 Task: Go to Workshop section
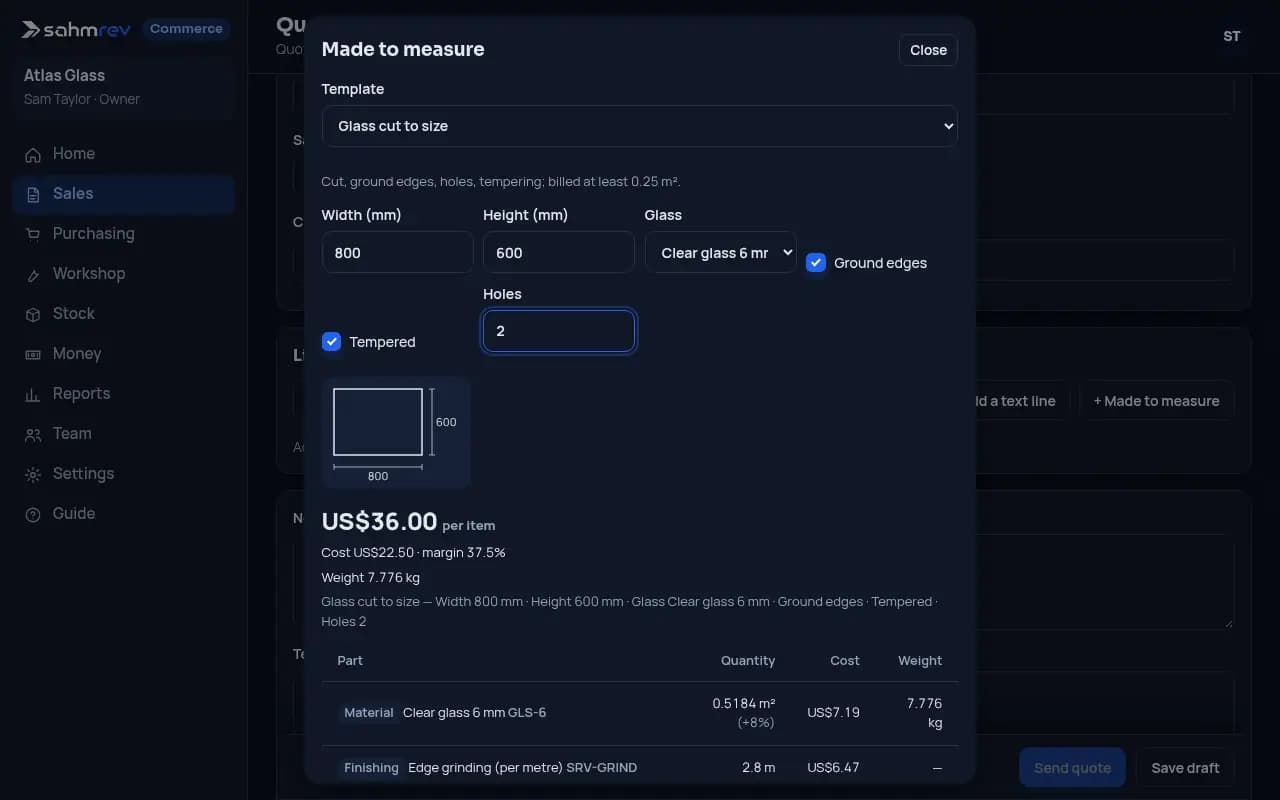pyautogui.click(x=124, y=274)
